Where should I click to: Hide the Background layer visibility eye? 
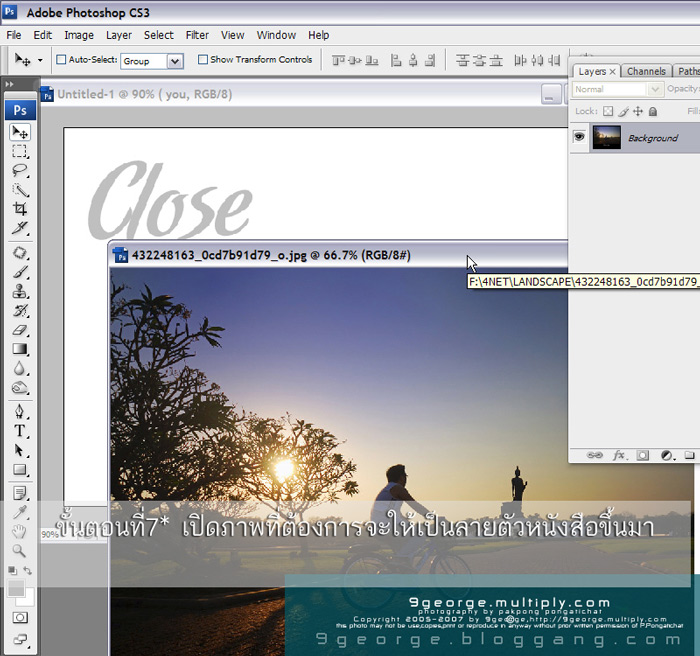click(579, 137)
